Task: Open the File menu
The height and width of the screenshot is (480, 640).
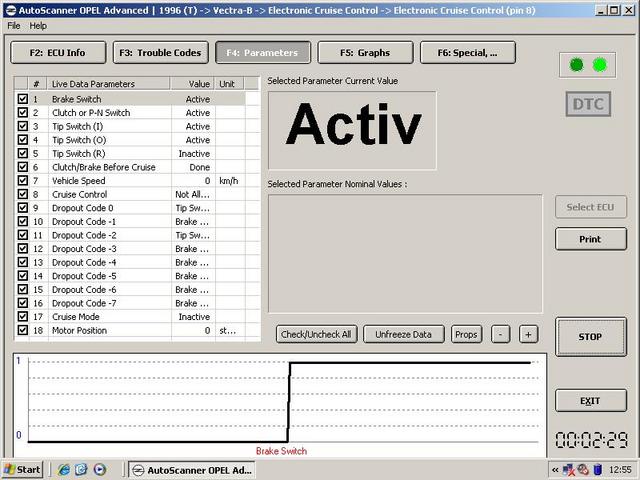Action: point(13,26)
